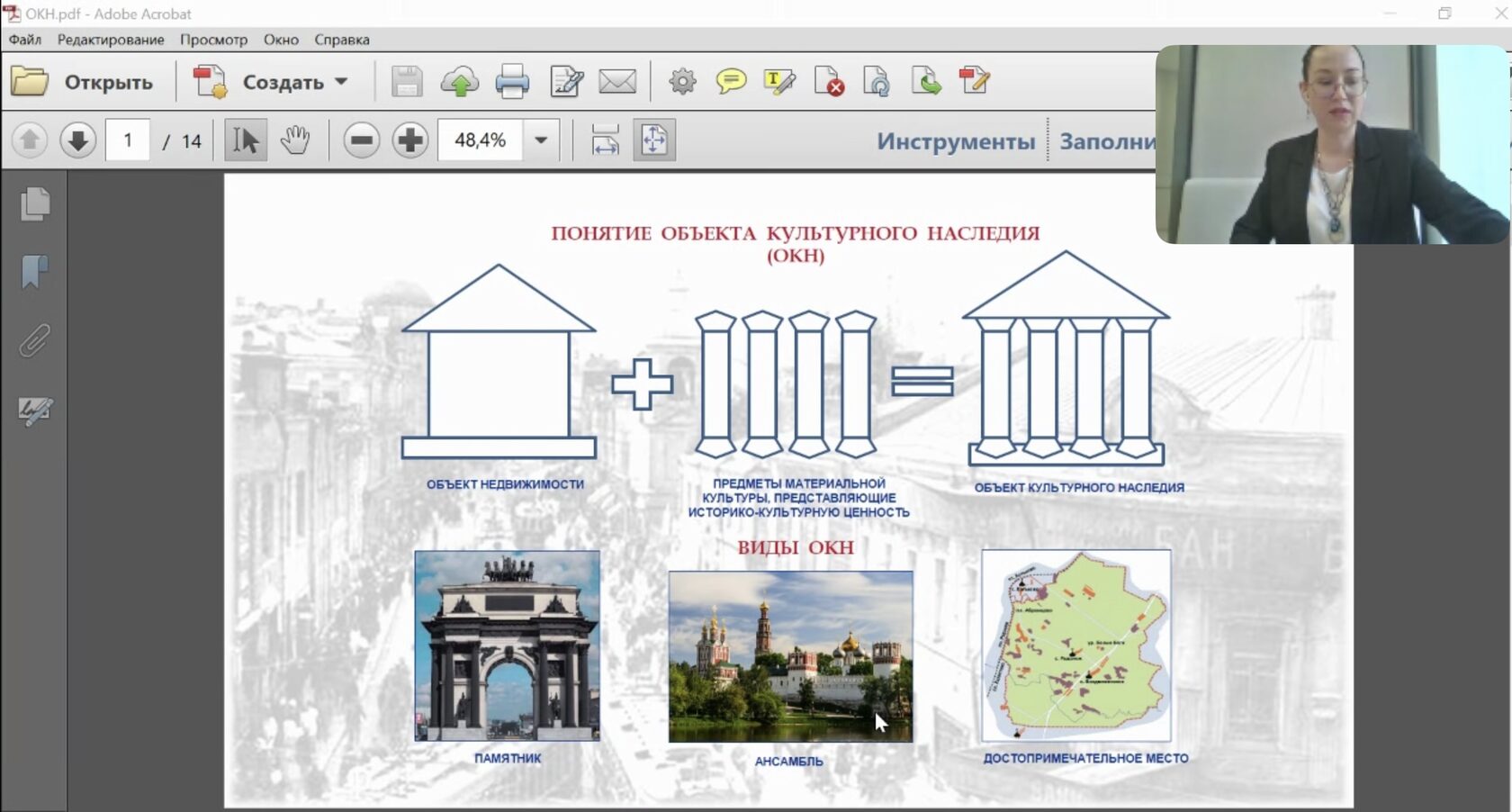Click the speaker webcam video overlay
This screenshot has width=1512, height=812.
1332,144
